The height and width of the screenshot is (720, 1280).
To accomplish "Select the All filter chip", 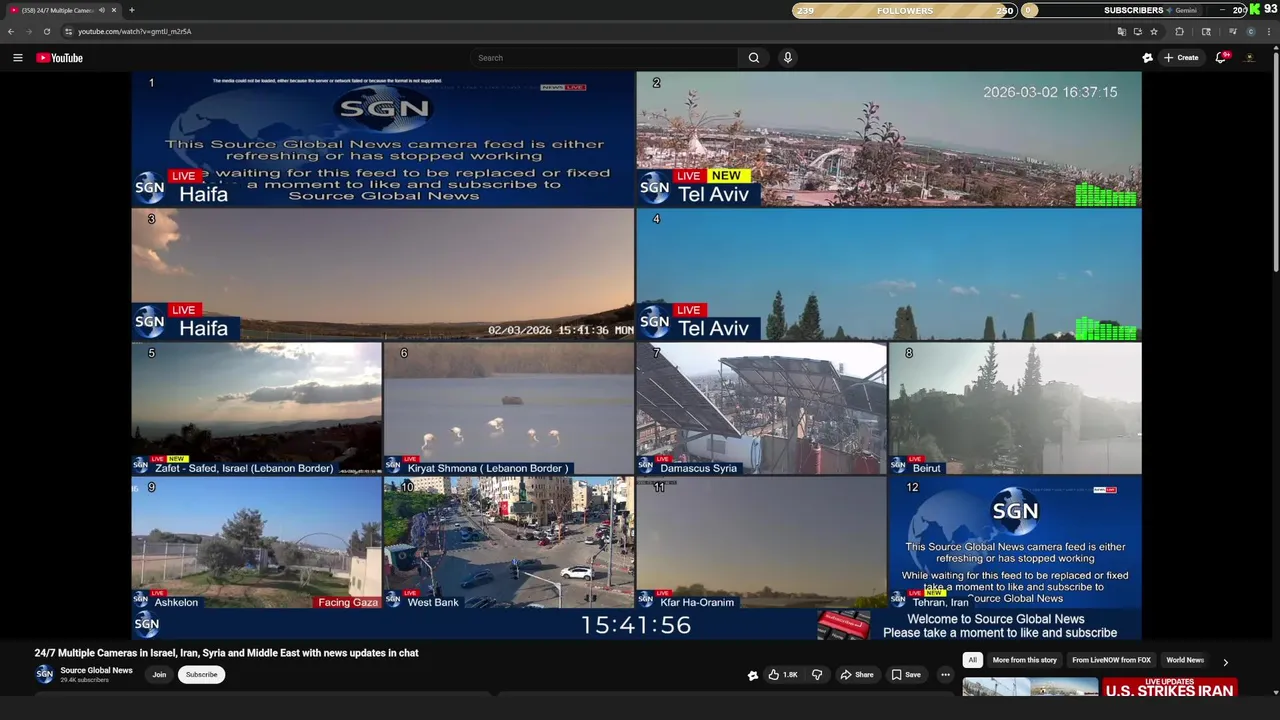I will pyautogui.click(x=972, y=660).
